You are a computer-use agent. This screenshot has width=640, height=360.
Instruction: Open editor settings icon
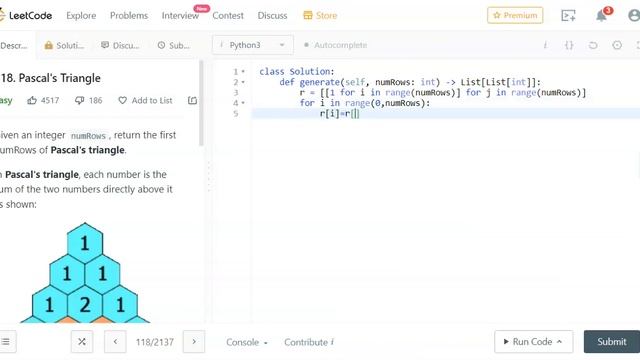(617, 45)
